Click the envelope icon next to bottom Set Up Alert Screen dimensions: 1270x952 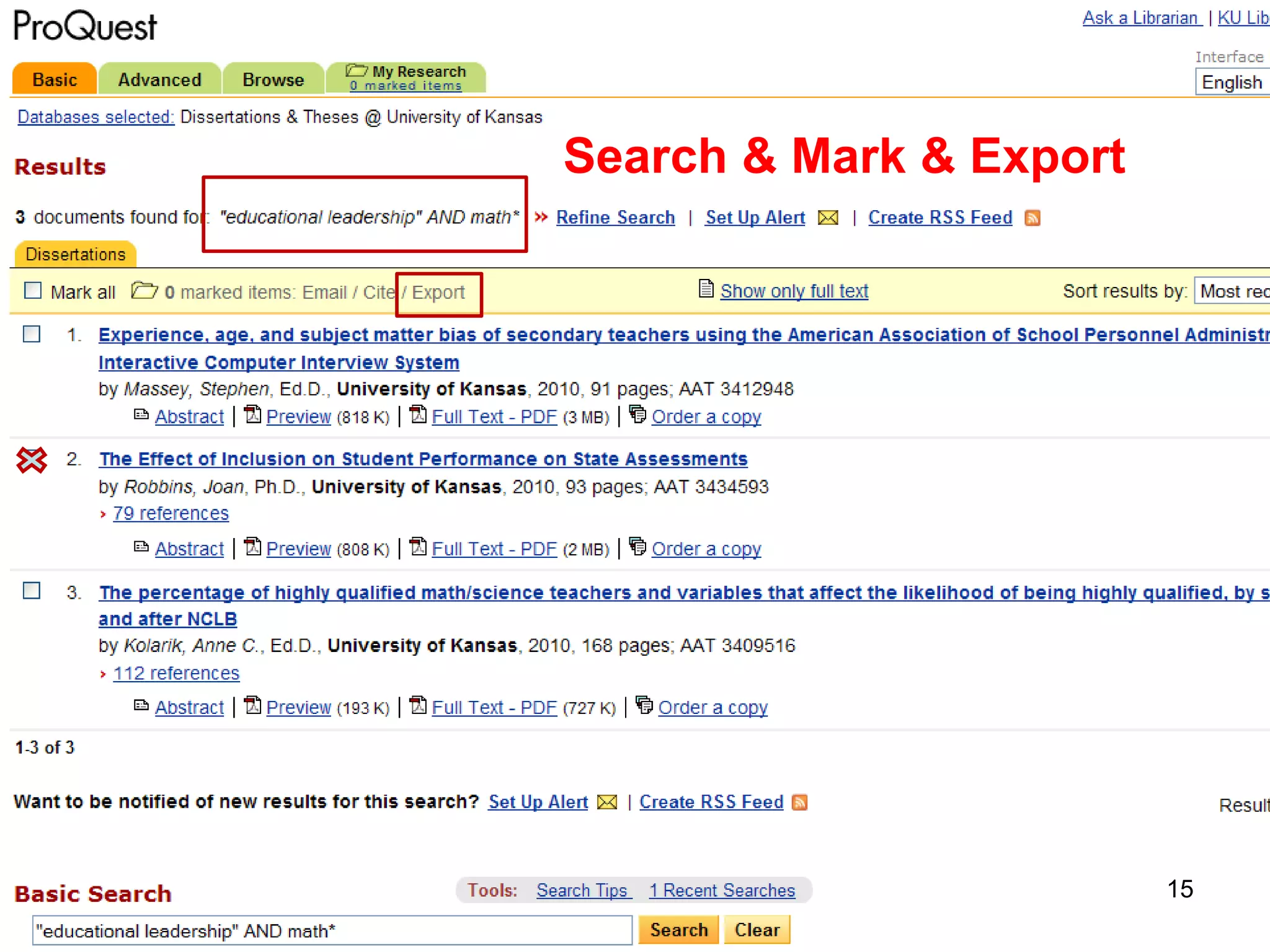(607, 803)
